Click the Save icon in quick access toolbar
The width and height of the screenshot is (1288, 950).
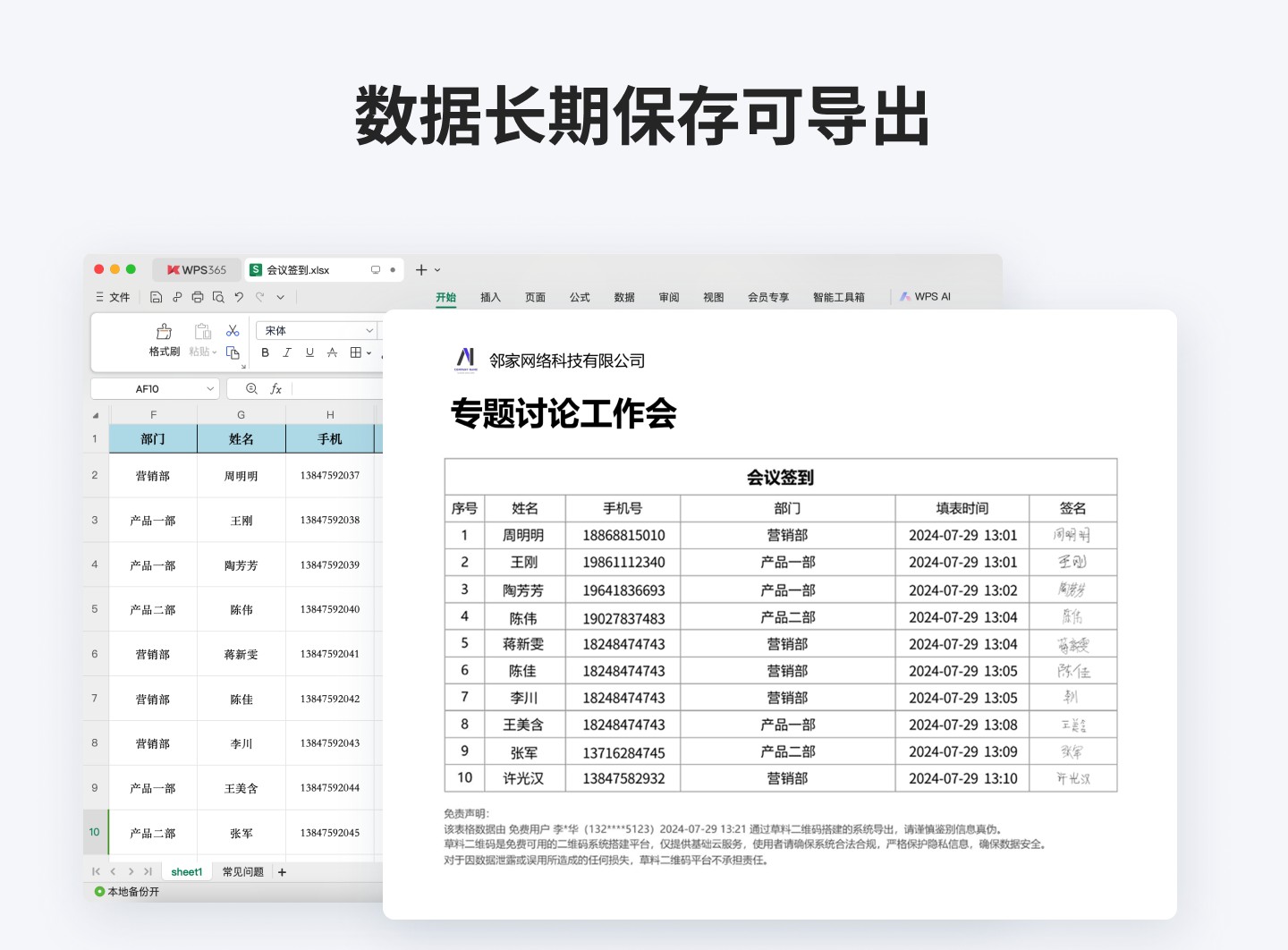click(156, 298)
